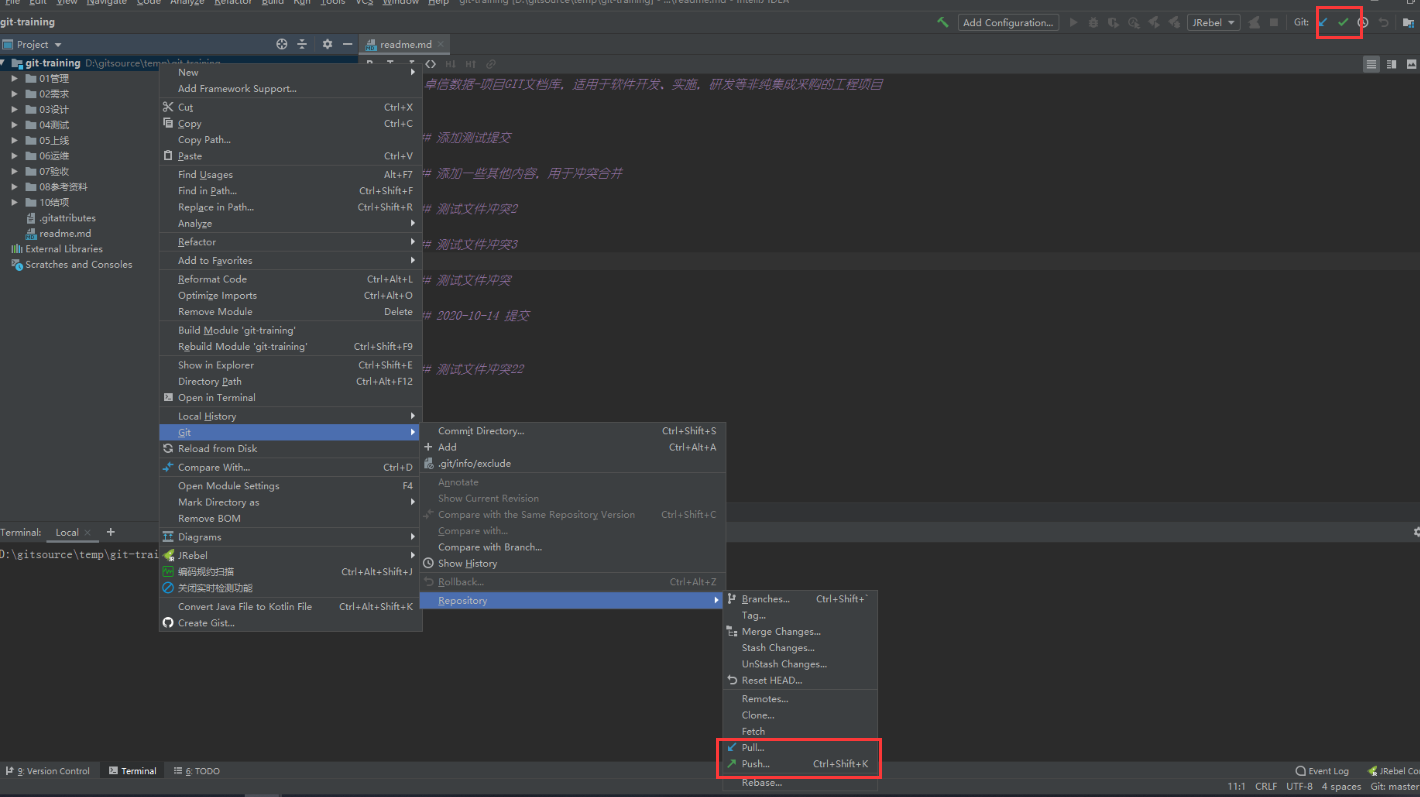Click the Debug bug icon in toolbar

pyautogui.click(x=1094, y=22)
